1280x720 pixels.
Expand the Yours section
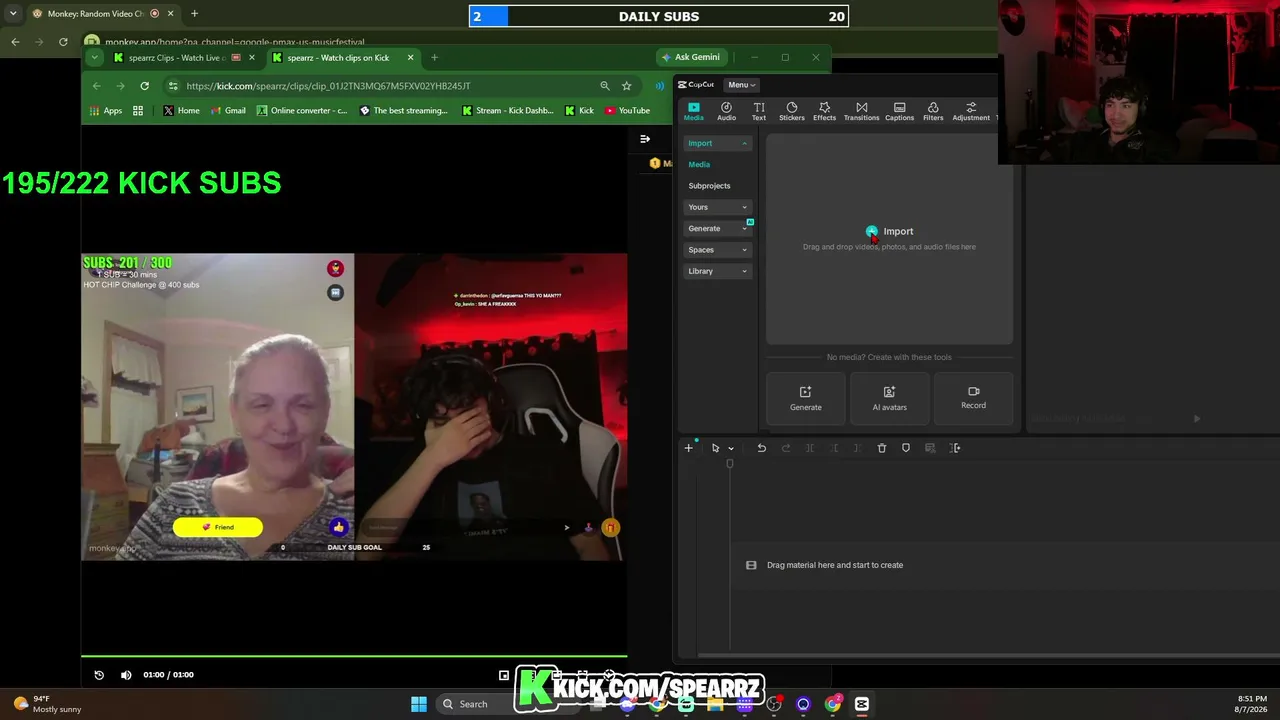tap(717, 207)
